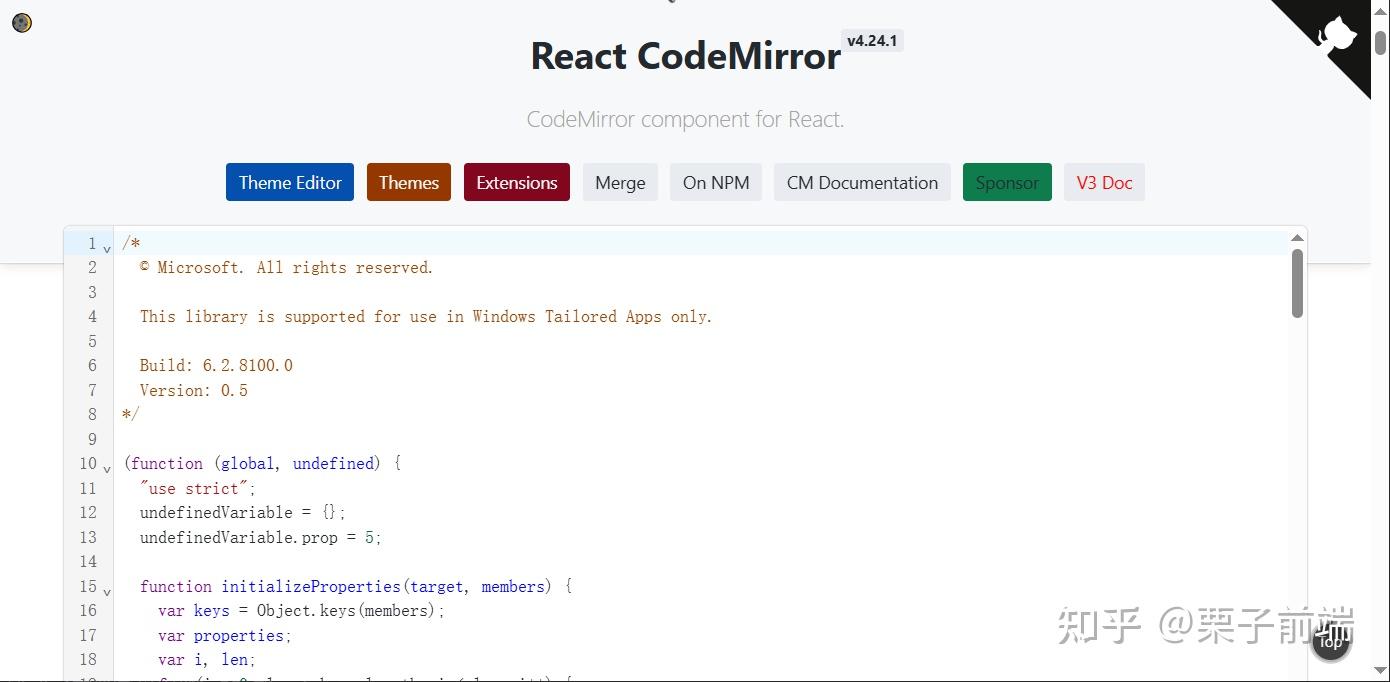Open the Merge demo
The image size is (1390, 682).
click(x=619, y=182)
